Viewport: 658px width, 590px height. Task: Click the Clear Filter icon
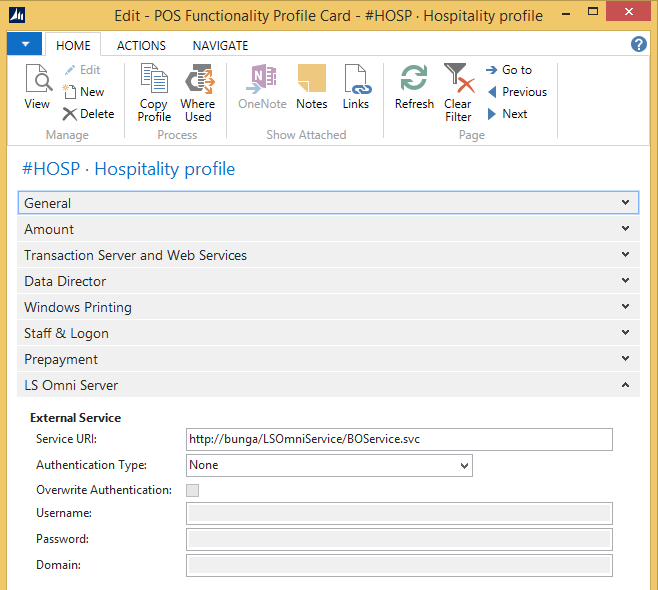458,92
